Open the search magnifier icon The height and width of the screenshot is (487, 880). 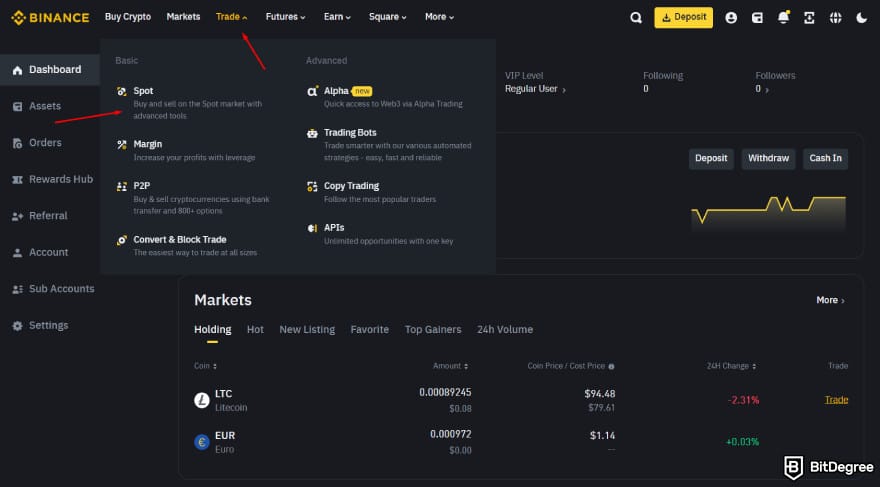coord(635,18)
